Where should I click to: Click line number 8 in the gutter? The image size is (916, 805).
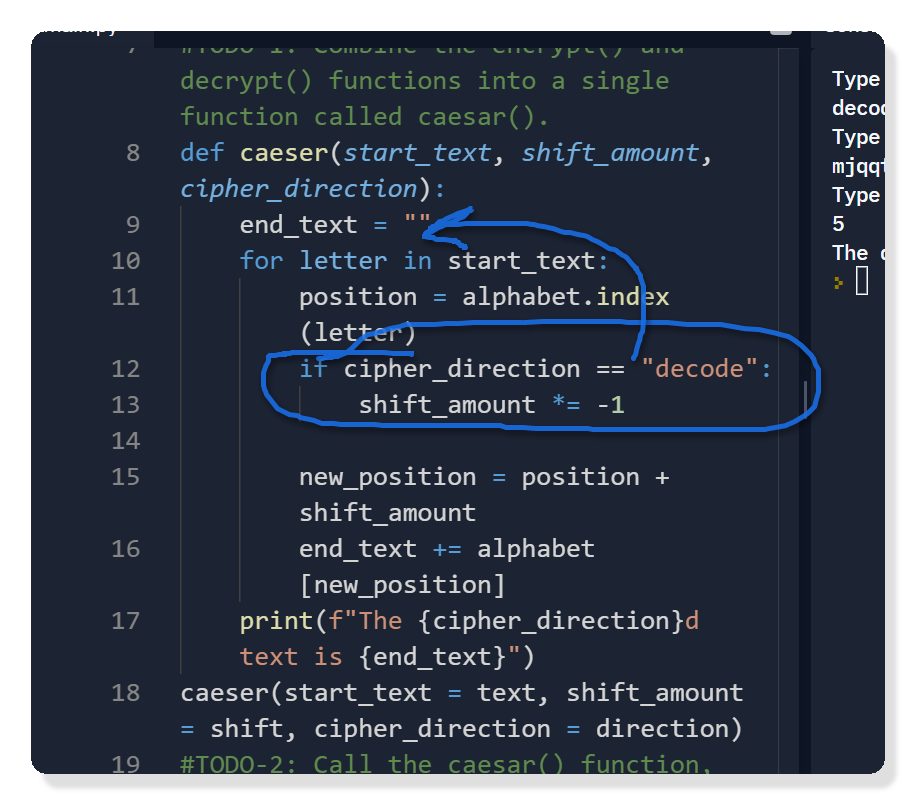133,153
